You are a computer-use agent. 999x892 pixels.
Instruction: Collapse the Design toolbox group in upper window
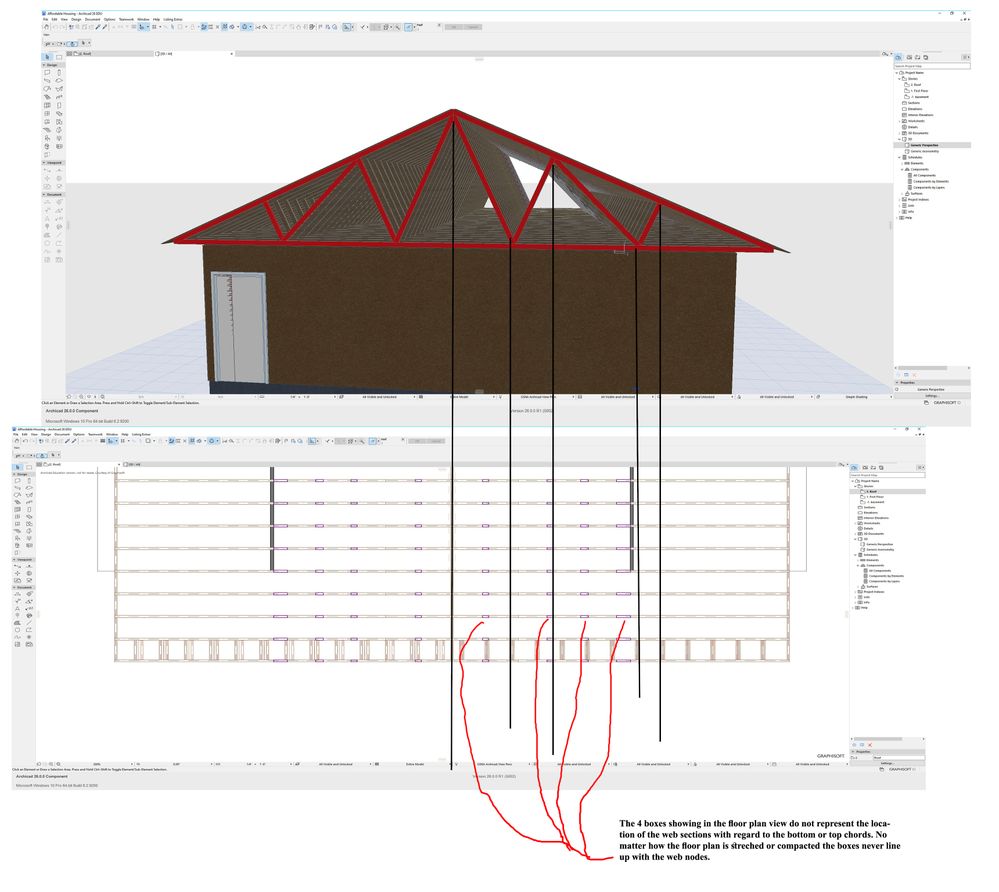pos(44,65)
